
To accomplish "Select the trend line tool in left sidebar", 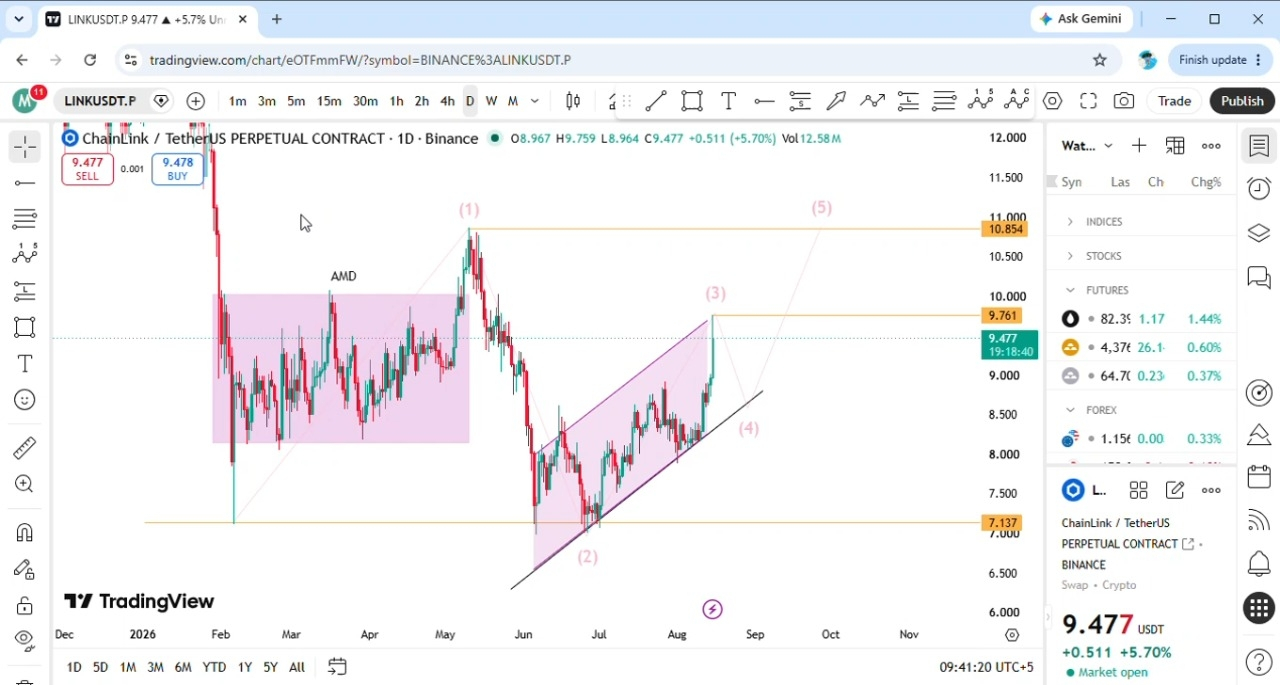I will click(x=25, y=183).
